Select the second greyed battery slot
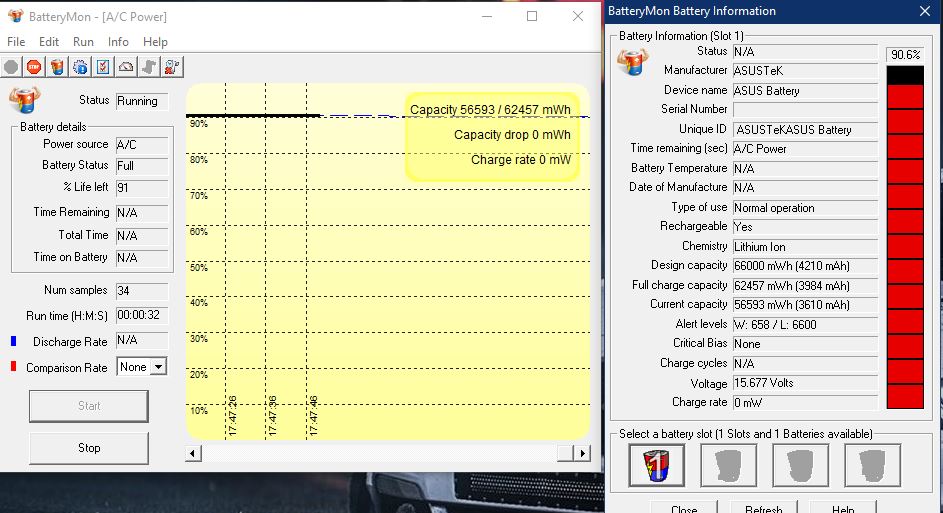The width and height of the screenshot is (943, 513). [728, 465]
